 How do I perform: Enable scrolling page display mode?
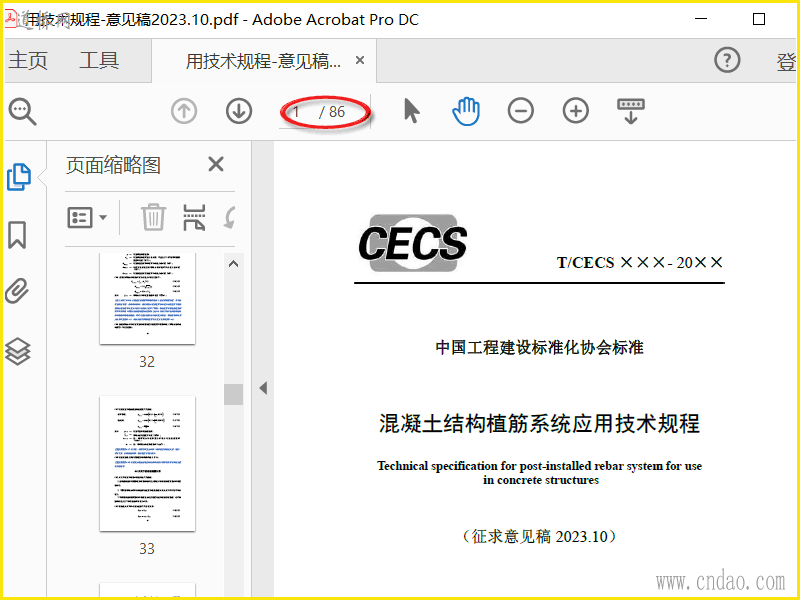(x=631, y=111)
